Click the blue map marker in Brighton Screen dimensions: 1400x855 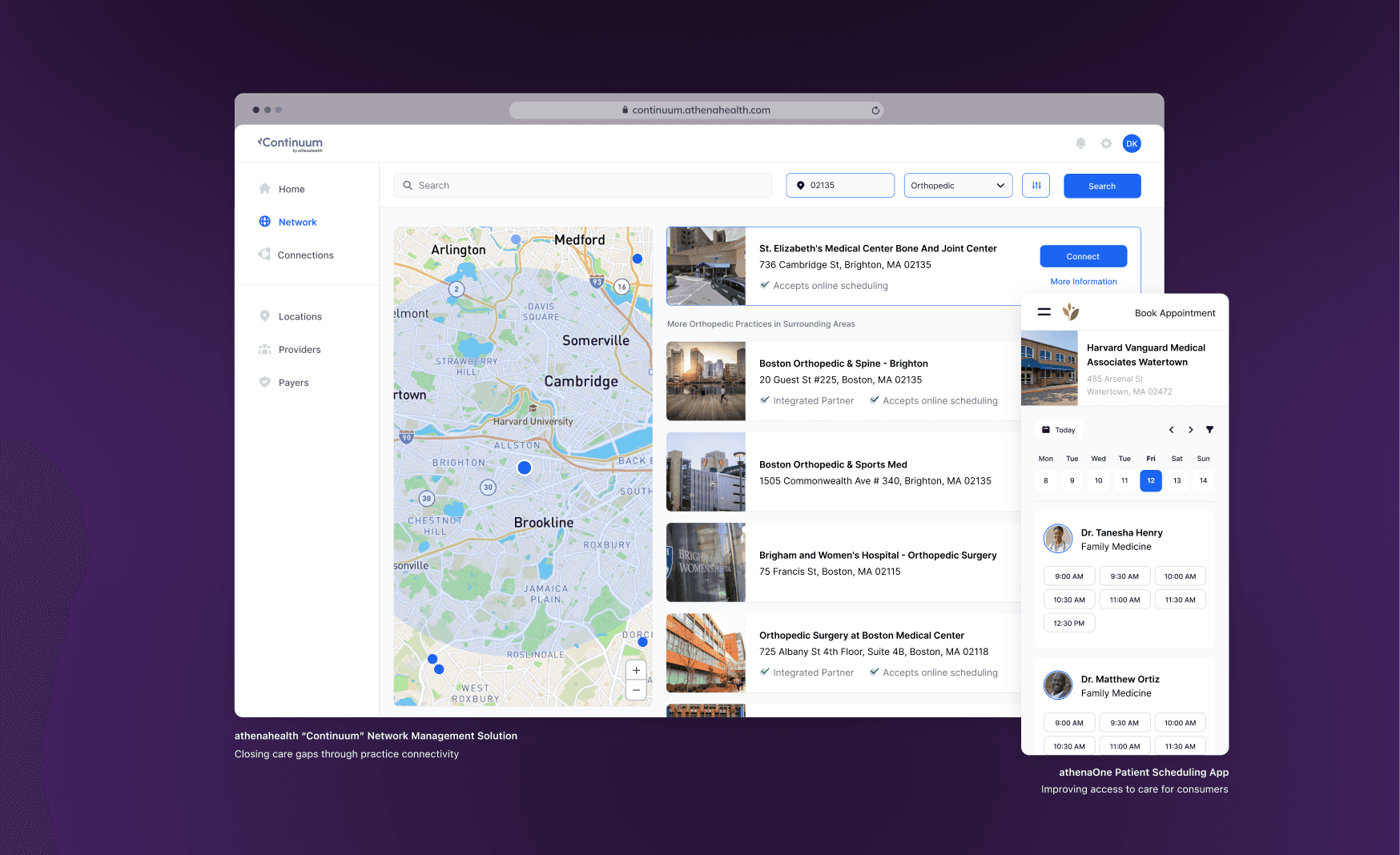[525, 468]
